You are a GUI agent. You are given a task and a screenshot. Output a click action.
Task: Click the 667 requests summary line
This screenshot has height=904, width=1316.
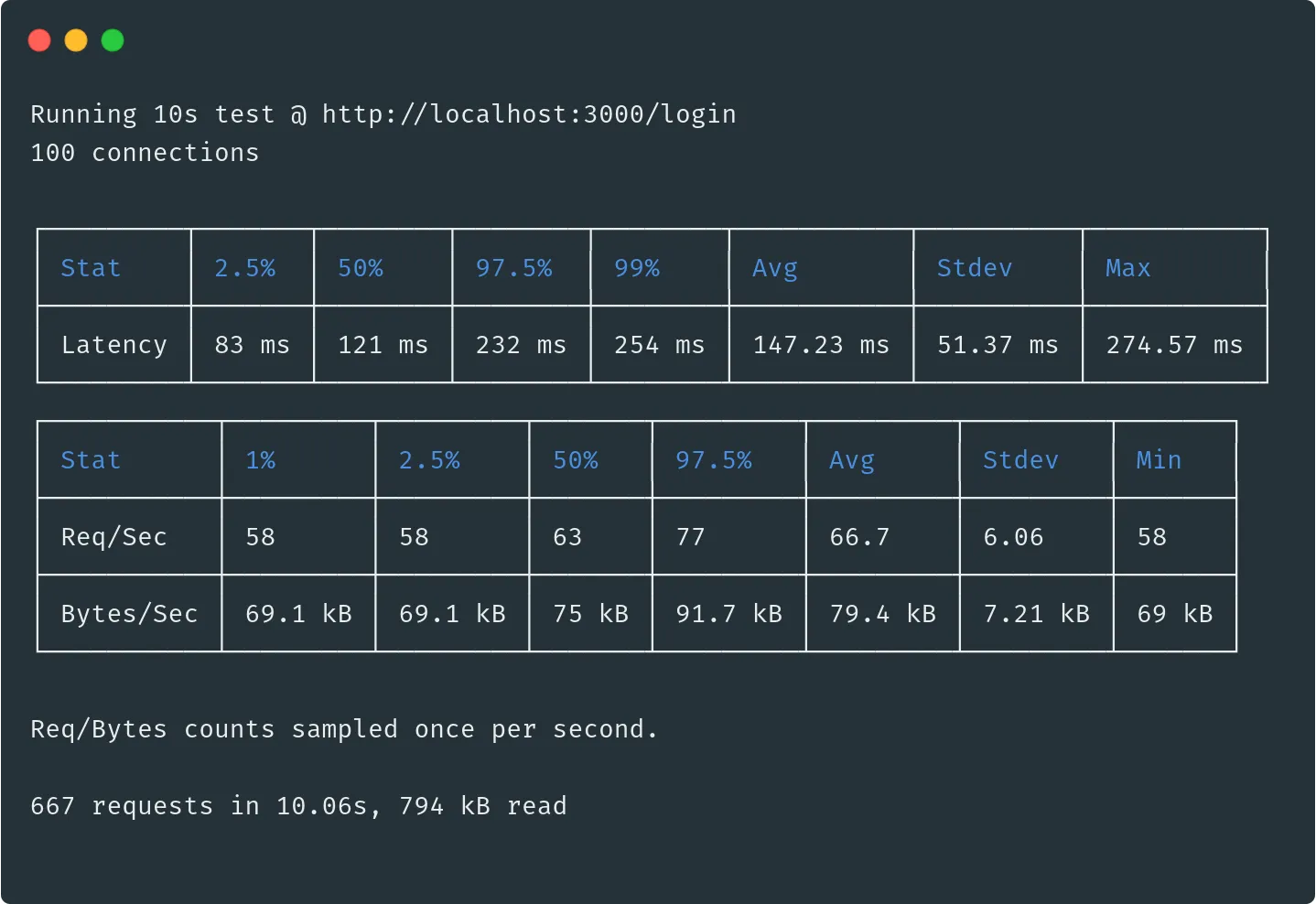pos(298,805)
